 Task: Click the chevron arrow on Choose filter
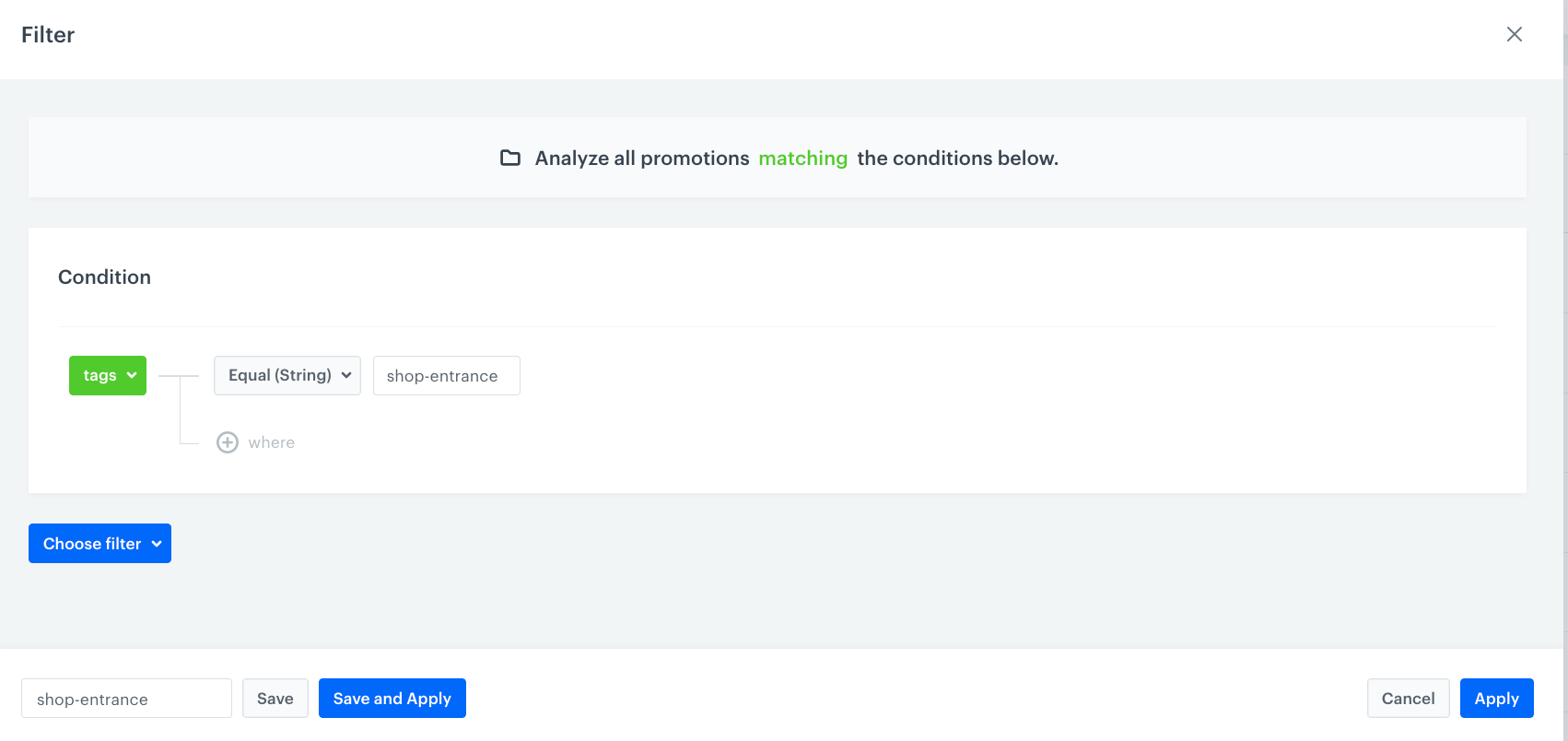157,544
